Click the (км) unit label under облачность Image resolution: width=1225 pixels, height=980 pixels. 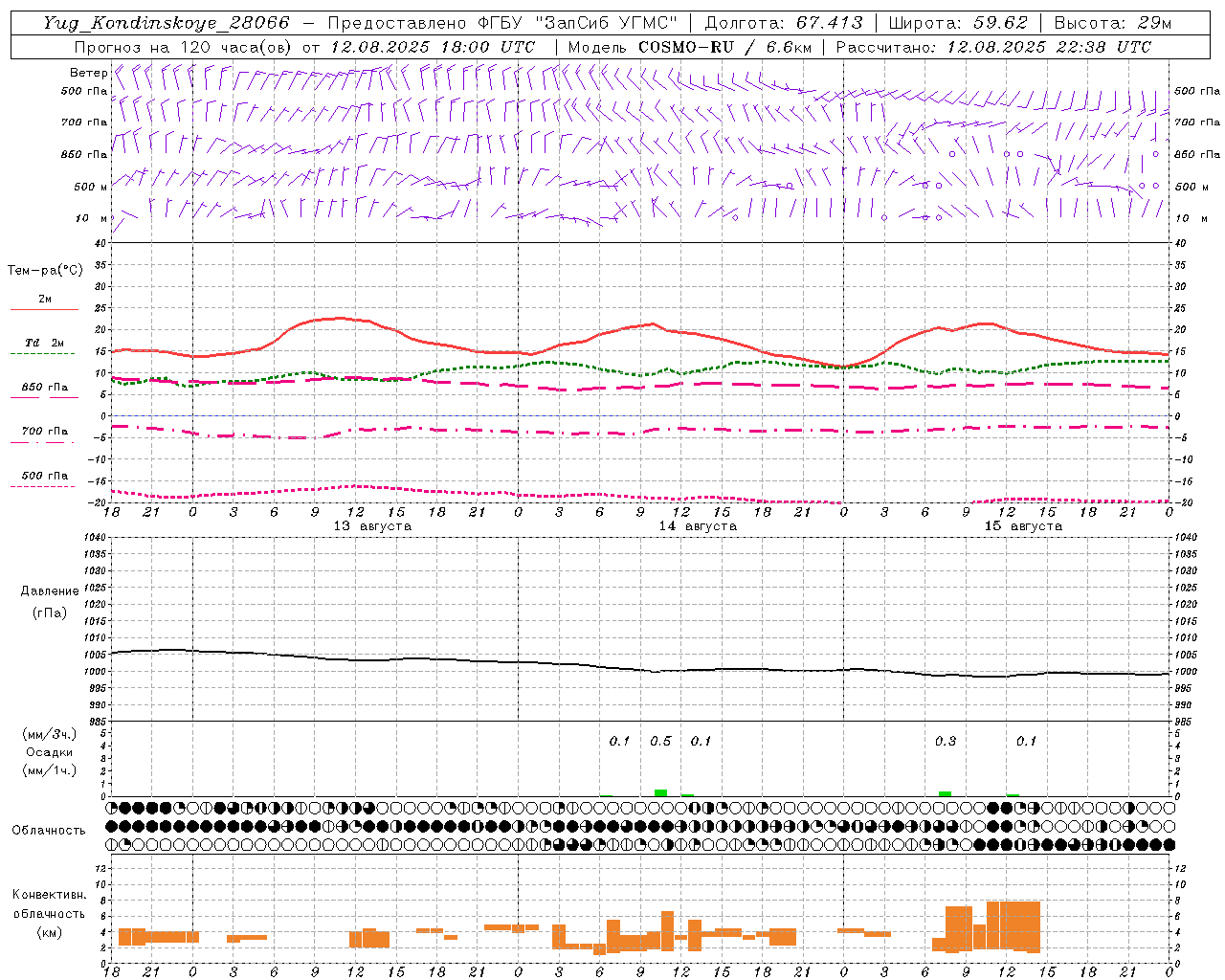[50, 932]
